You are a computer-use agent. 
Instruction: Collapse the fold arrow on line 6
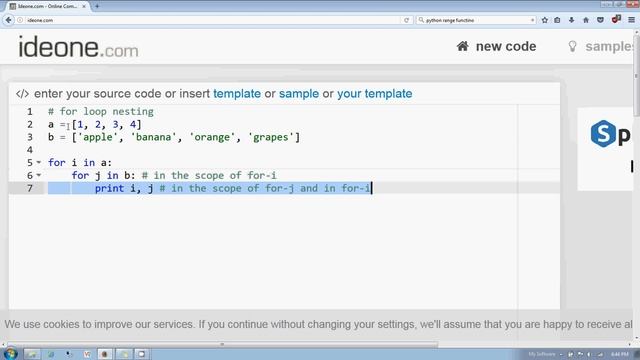[39, 175]
